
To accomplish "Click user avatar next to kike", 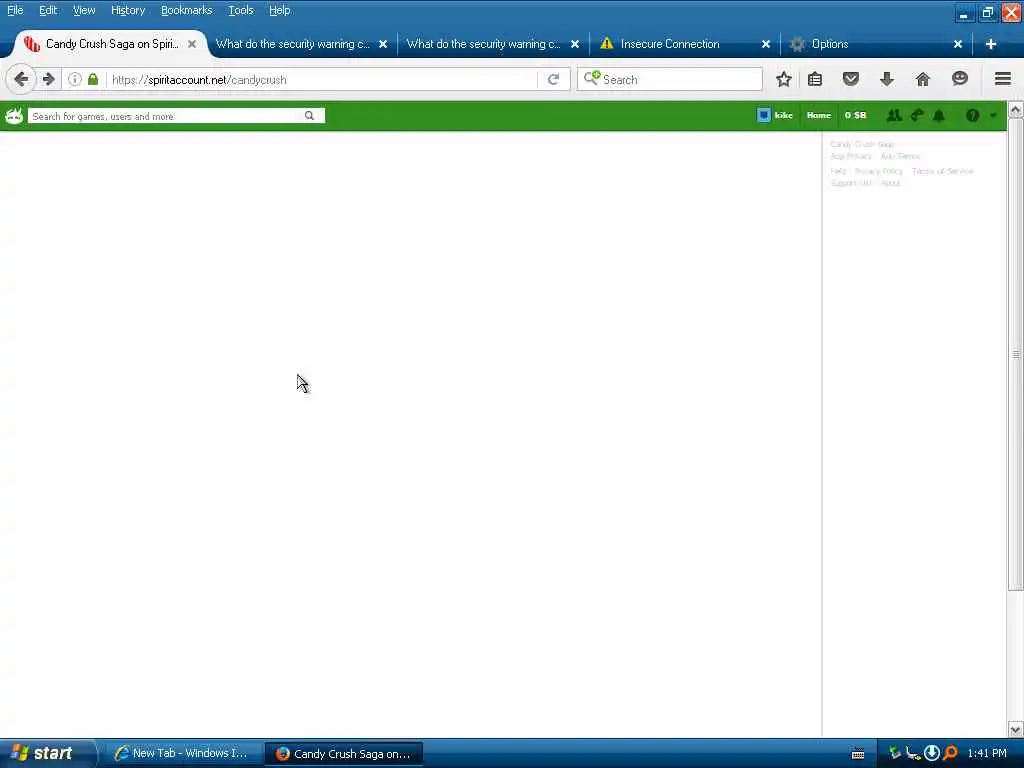I will [x=764, y=116].
